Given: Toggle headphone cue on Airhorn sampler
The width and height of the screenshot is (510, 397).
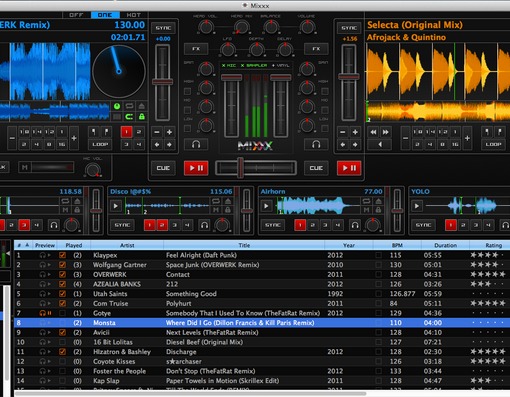Looking at the screenshot, I should coord(355,225).
